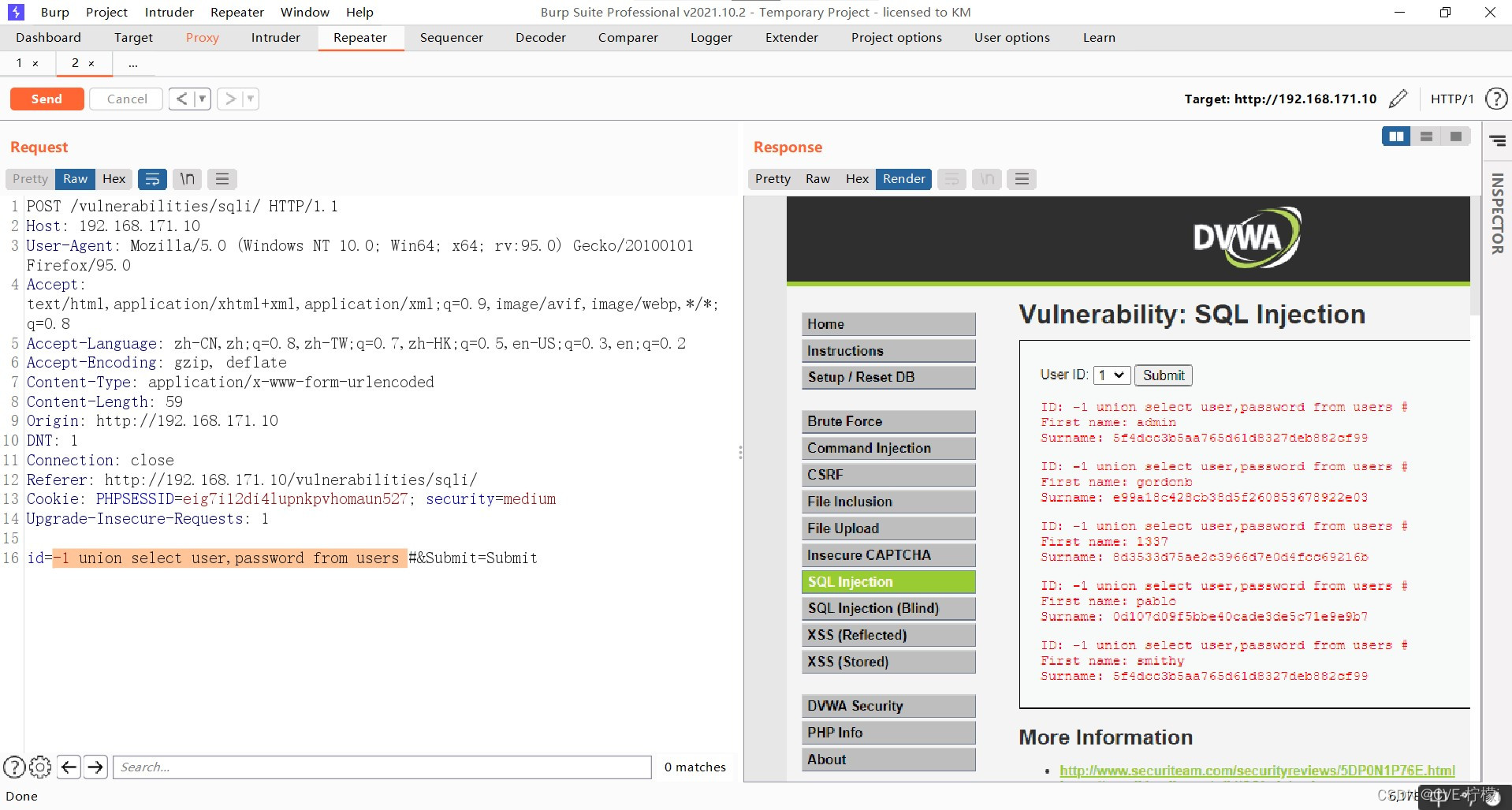Switch Response view to Hex
Viewport: 1512px width, 810px height.
[857, 179]
